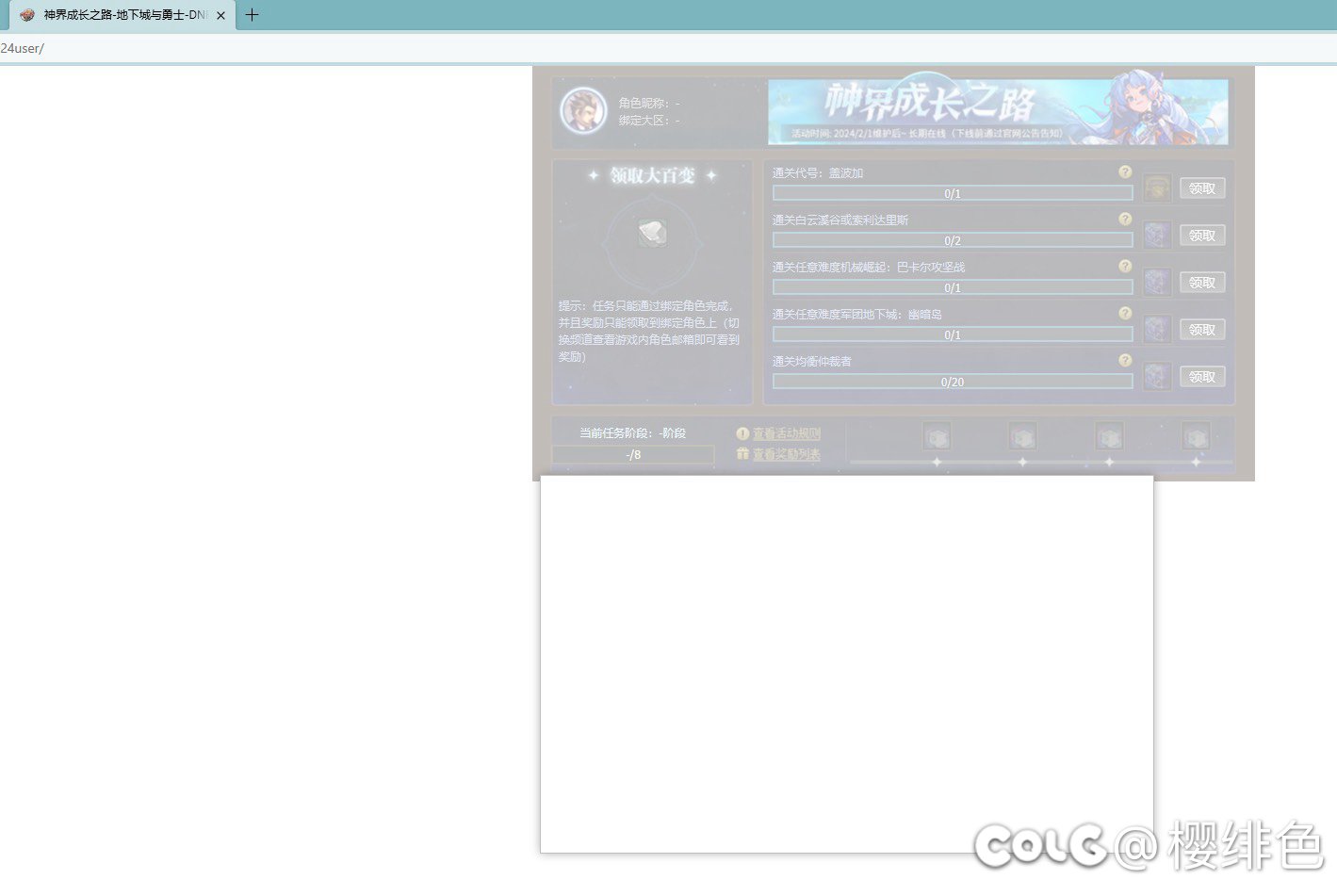Claim reward for 通关白云溪谷或索利达里斯
This screenshot has width=1337, height=896.
click(1202, 236)
